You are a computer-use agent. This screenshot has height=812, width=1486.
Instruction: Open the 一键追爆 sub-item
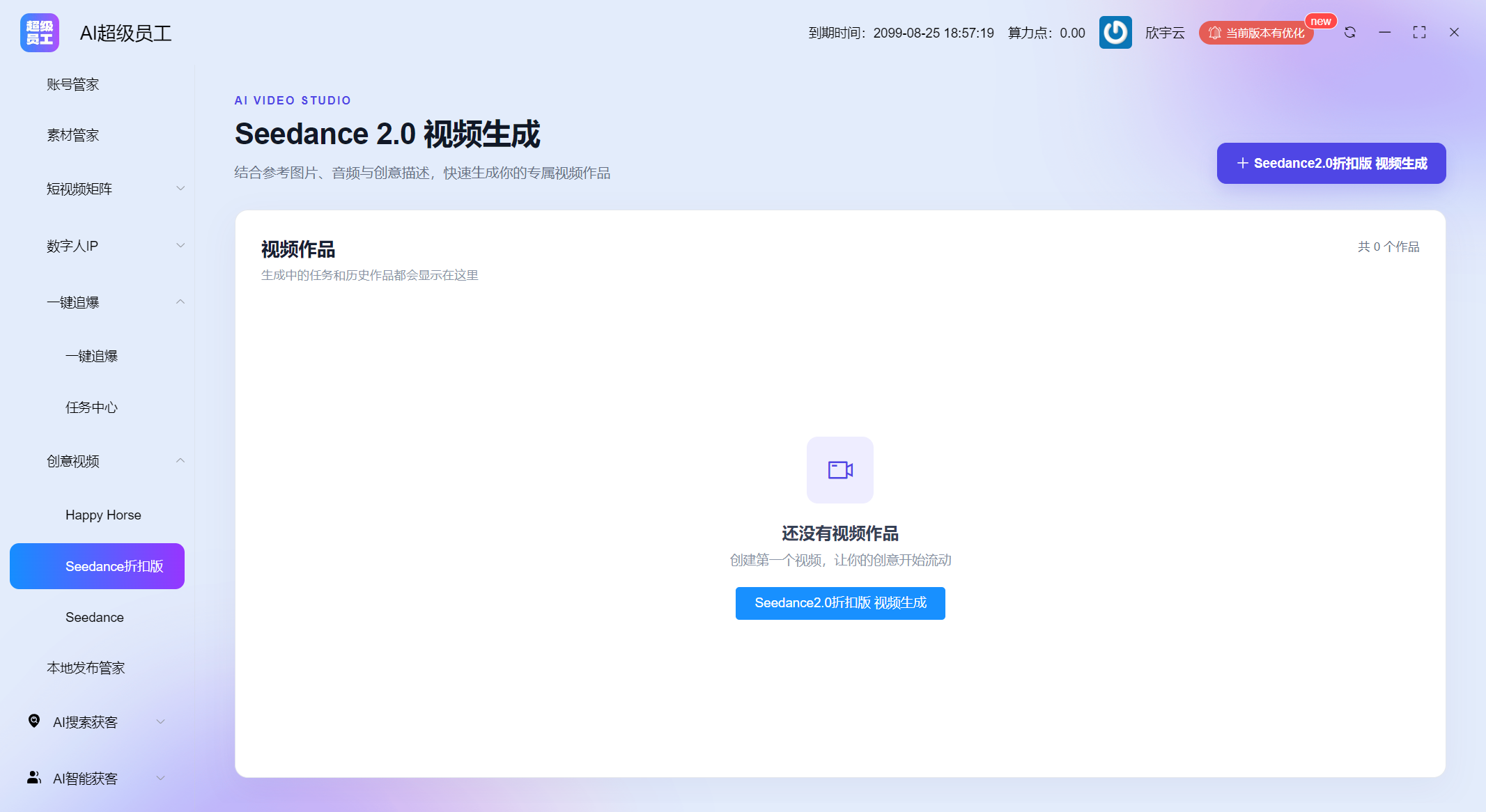(x=98, y=356)
